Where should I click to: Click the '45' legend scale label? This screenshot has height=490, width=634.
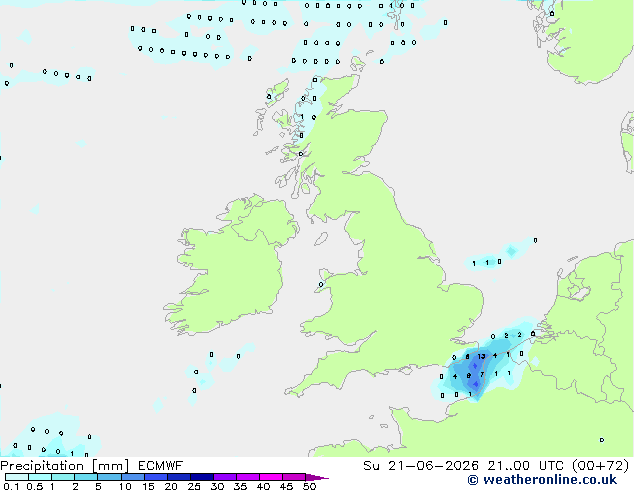click(x=286, y=486)
